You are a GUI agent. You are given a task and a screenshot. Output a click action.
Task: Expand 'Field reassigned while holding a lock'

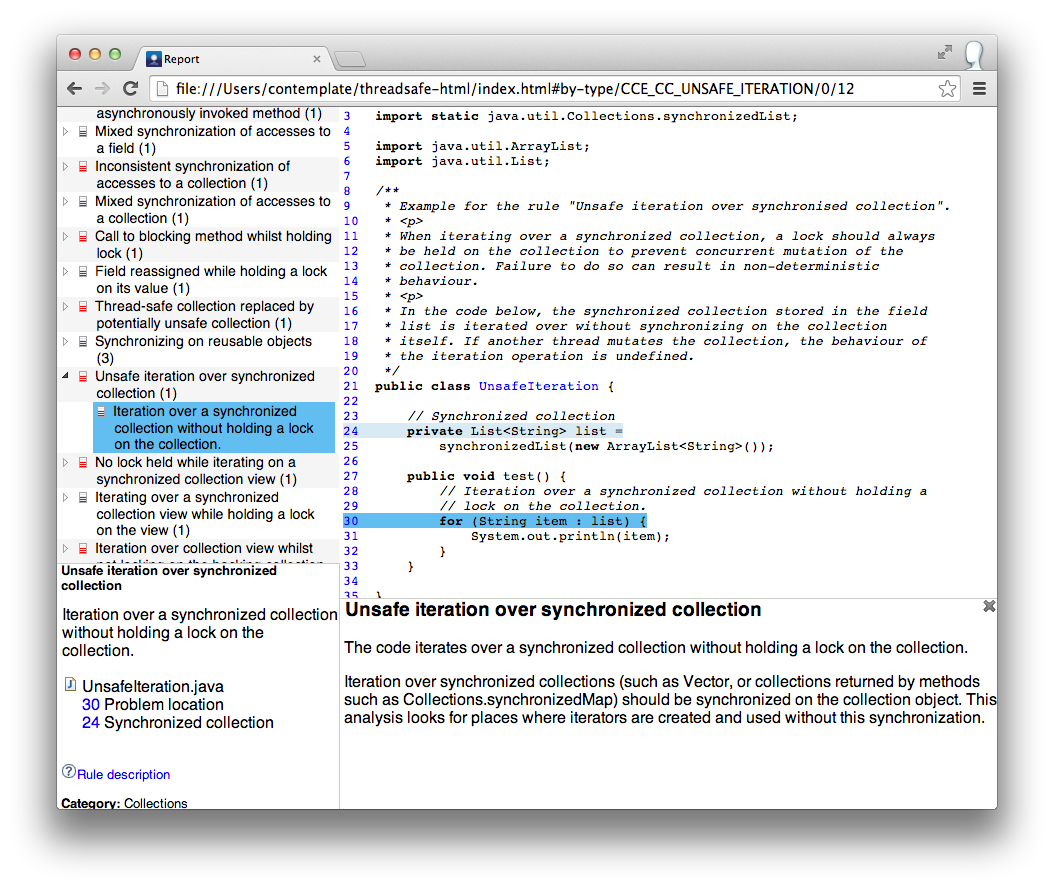click(65, 272)
